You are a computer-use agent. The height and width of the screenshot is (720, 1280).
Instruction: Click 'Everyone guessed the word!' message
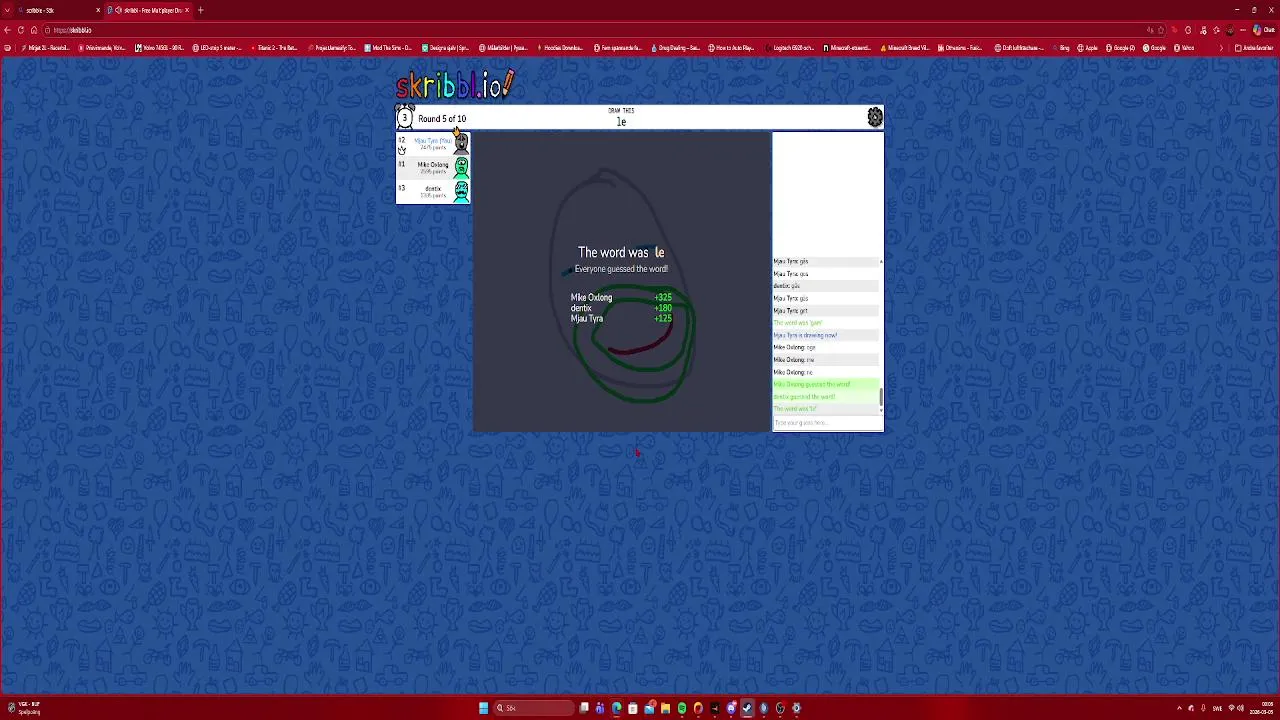(x=621, y=269)
